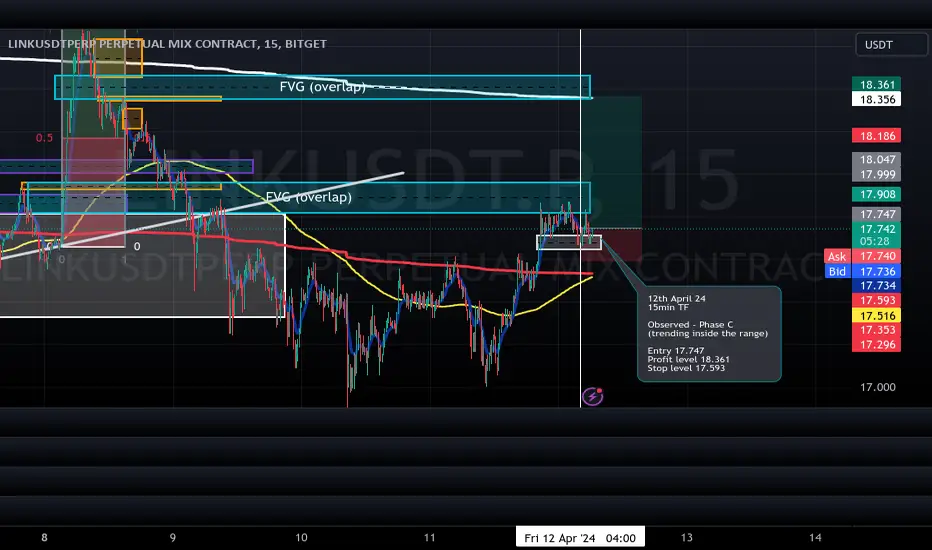Viewport: 932px width, 550px height.
Task: Select the lower FVG (overlap) label
Action: coord(308,197)
